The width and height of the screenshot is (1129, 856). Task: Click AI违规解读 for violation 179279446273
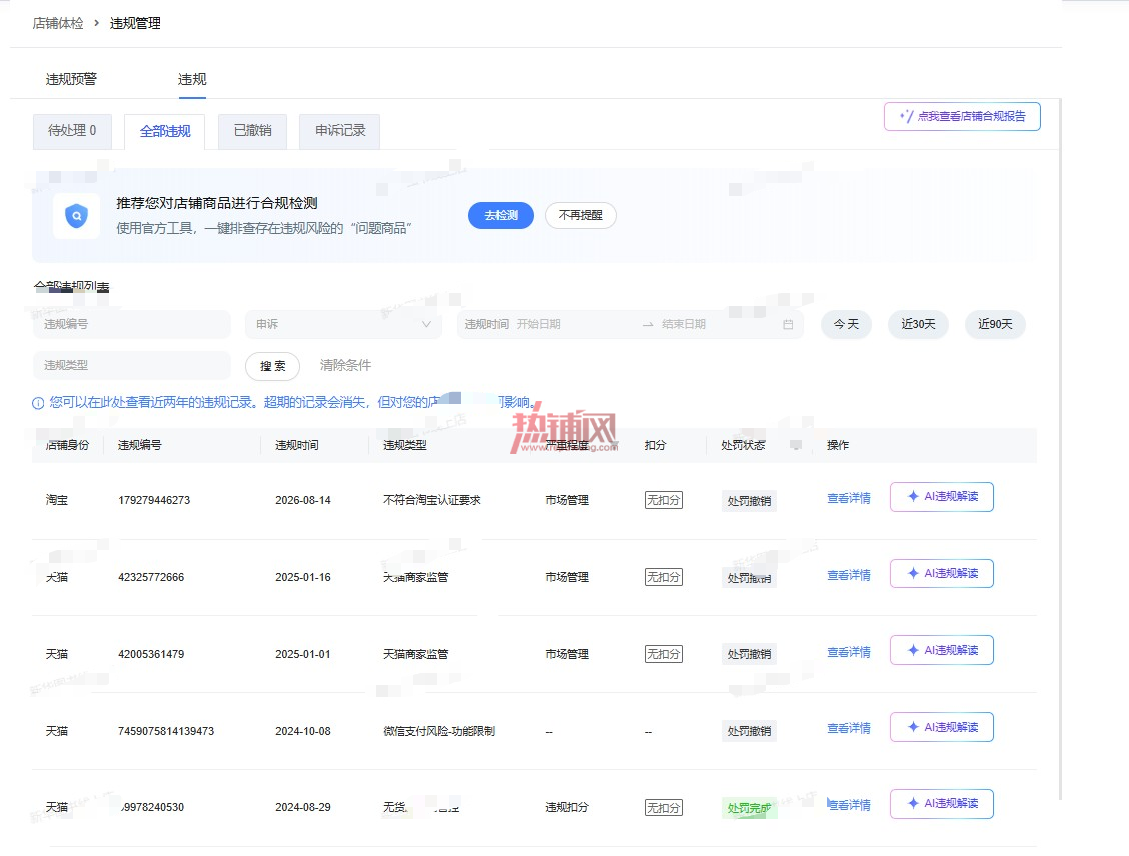[x=942, y=497]
